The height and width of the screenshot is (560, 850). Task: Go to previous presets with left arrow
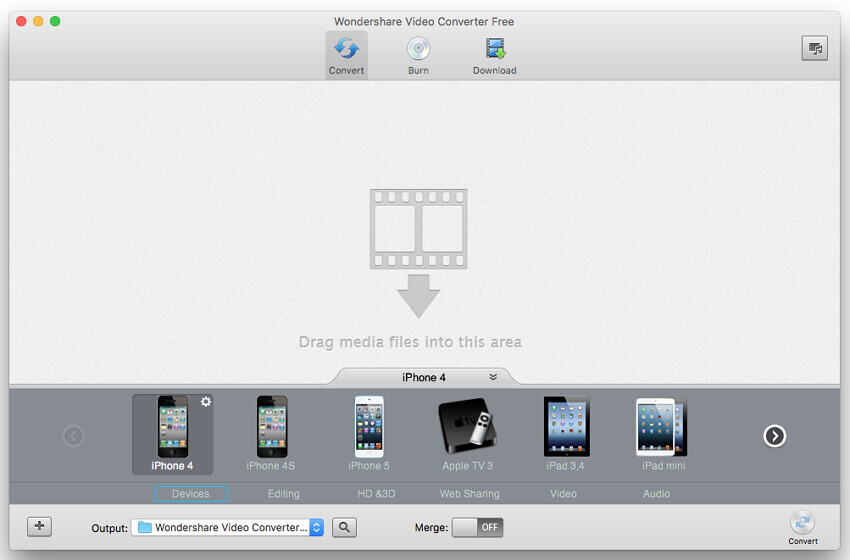(73, 436)
